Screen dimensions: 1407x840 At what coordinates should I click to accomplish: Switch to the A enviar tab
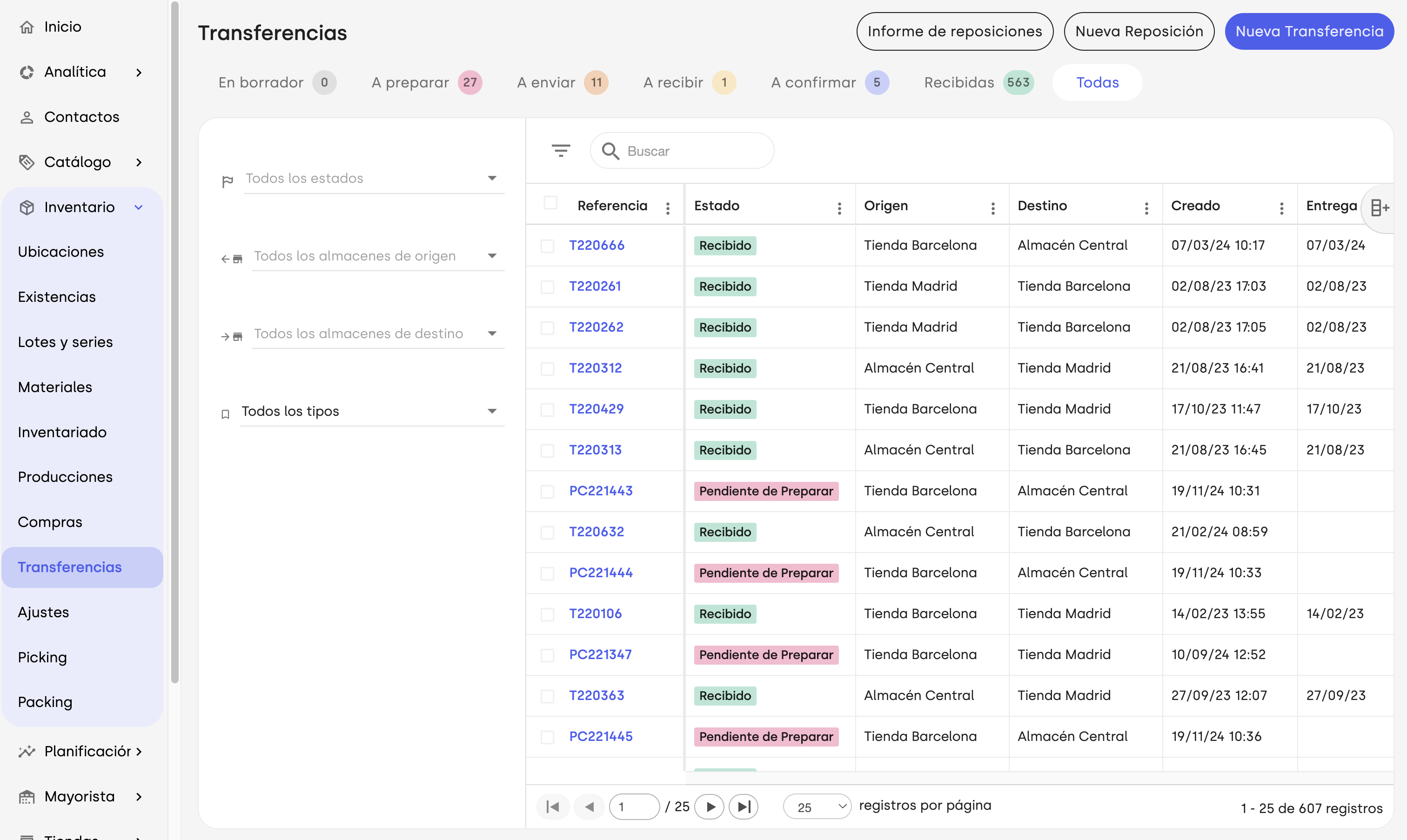[563, 83]
